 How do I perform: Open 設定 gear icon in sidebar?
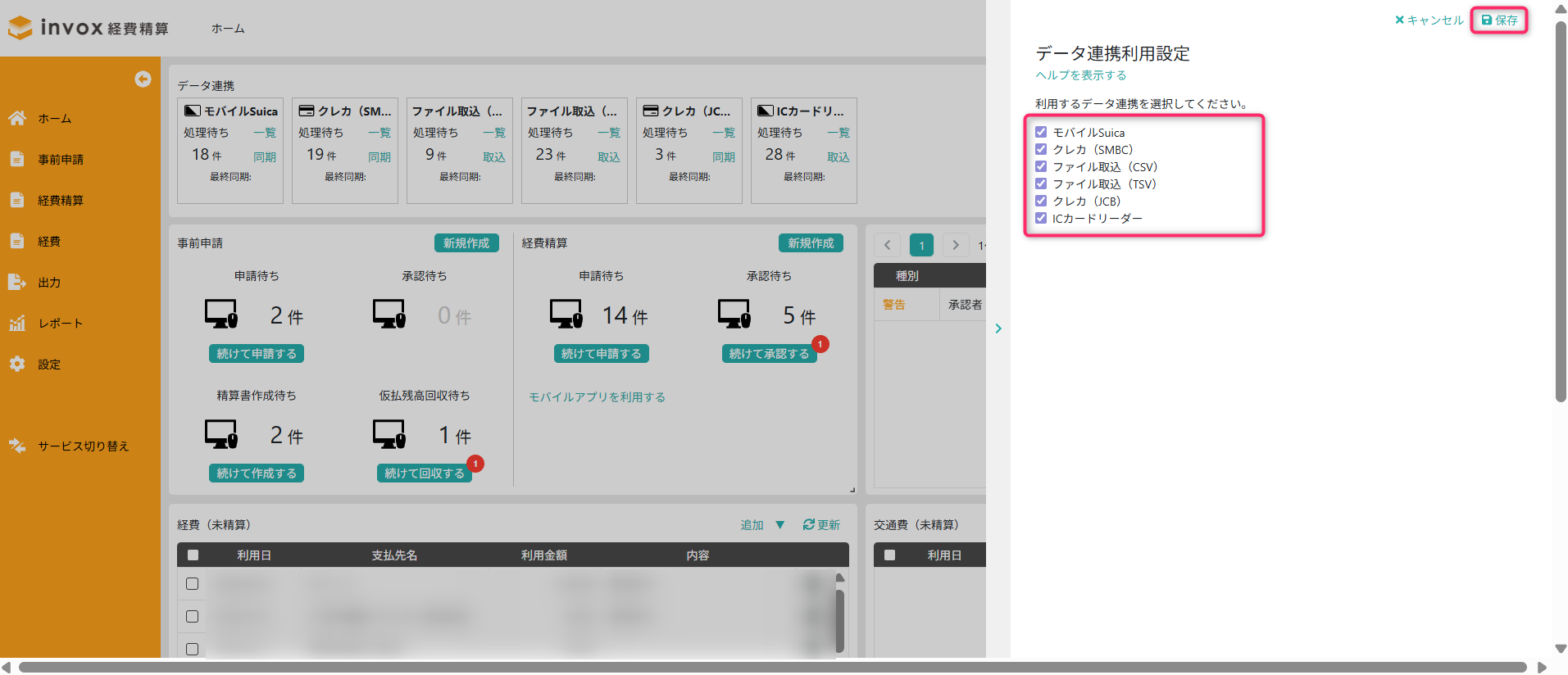[x=17, y=364]
